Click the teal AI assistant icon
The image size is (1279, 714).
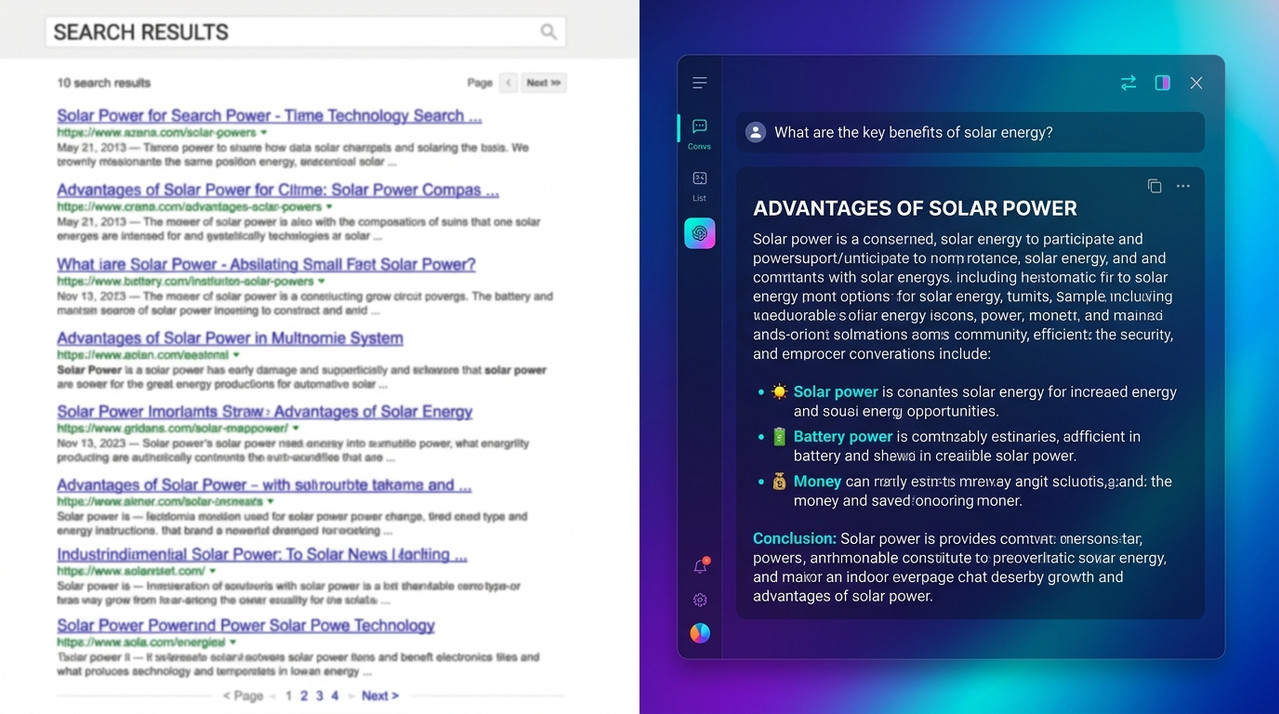tap(699, 233)
